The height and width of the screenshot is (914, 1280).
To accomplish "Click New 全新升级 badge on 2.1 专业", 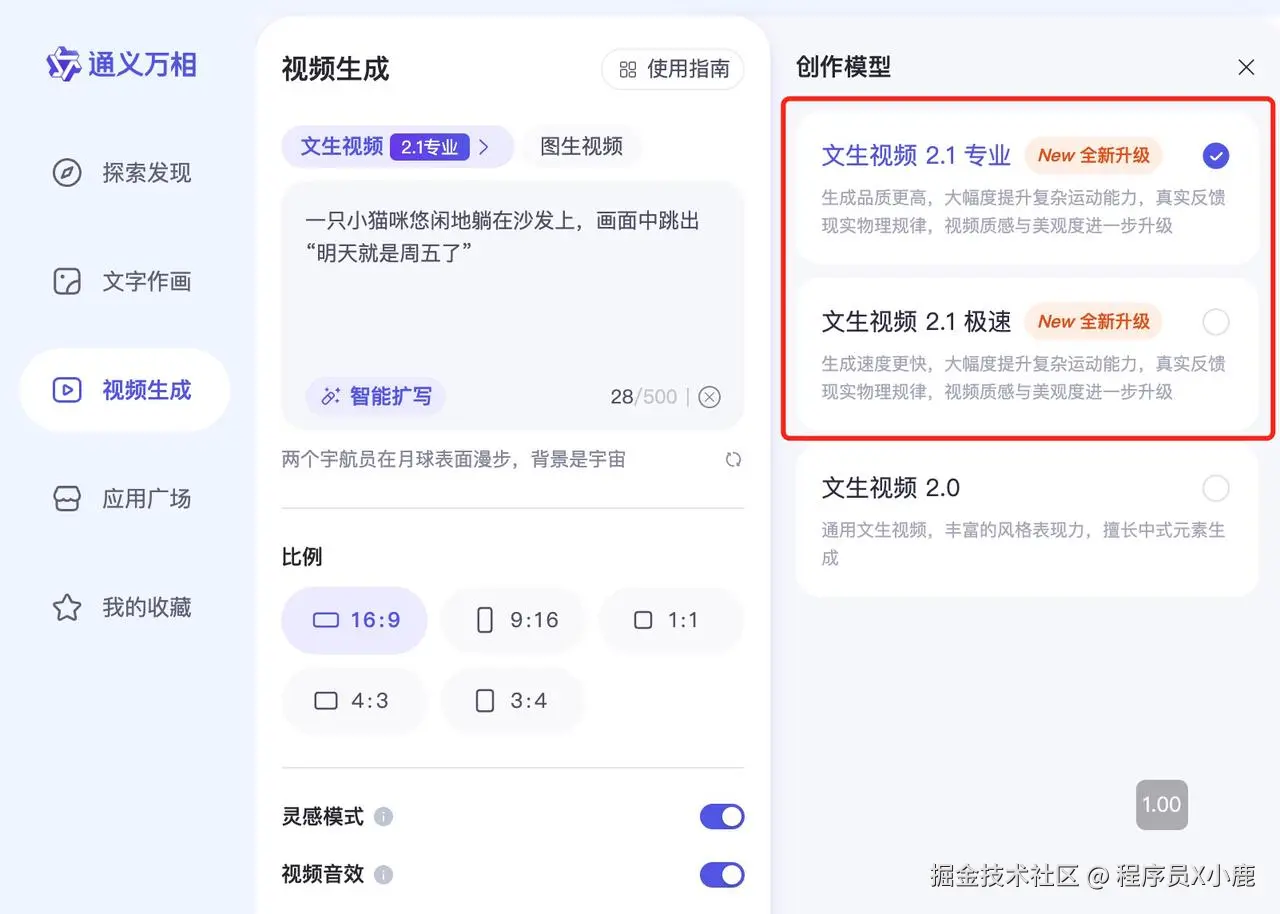I will tap(1094, 156).
